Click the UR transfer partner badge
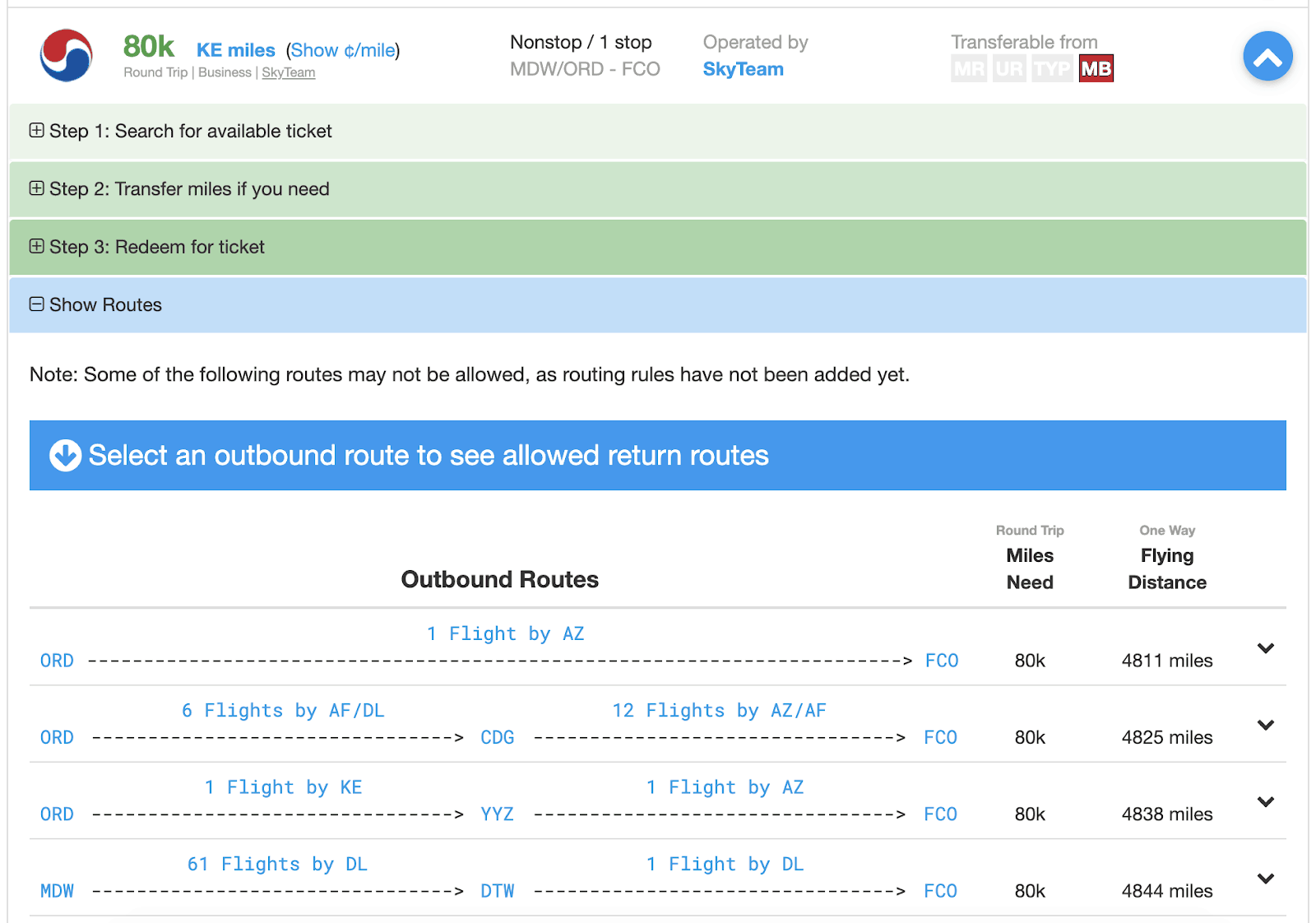1316x923 pixels. (x=1008, y=68)
